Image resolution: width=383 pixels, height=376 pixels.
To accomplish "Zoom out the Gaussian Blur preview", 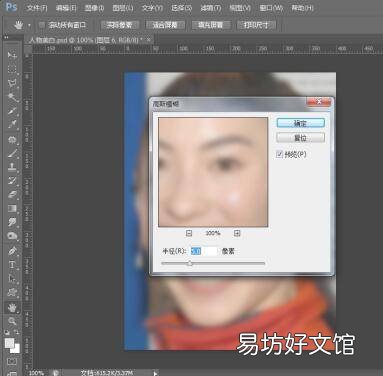I will [189, 233].
